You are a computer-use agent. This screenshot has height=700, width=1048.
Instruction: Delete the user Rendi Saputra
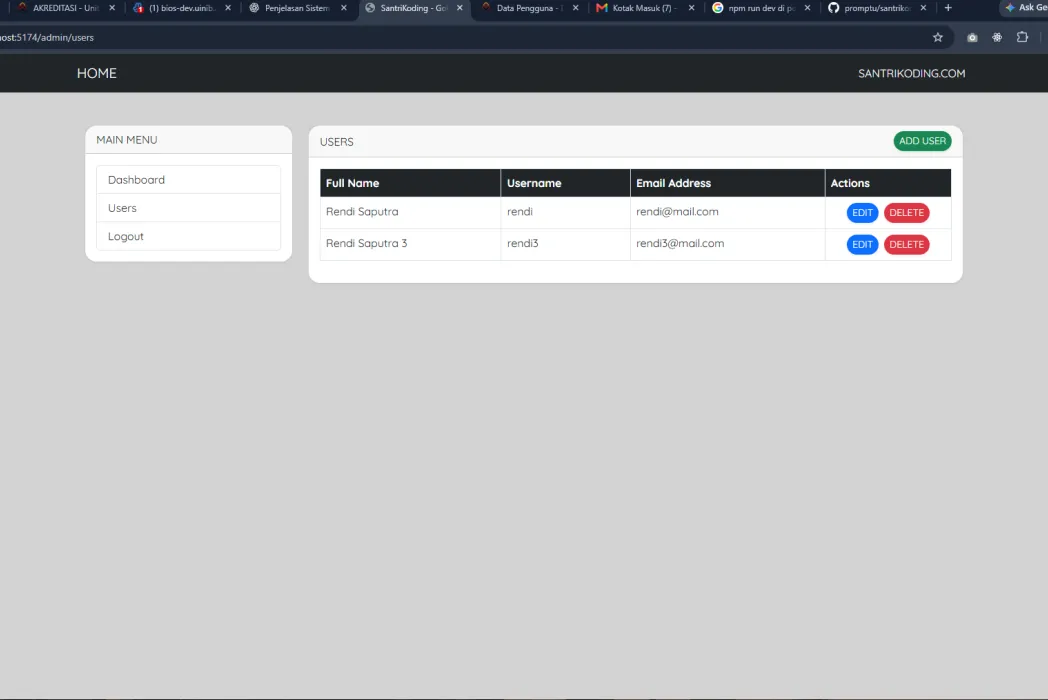coord(906,213)
